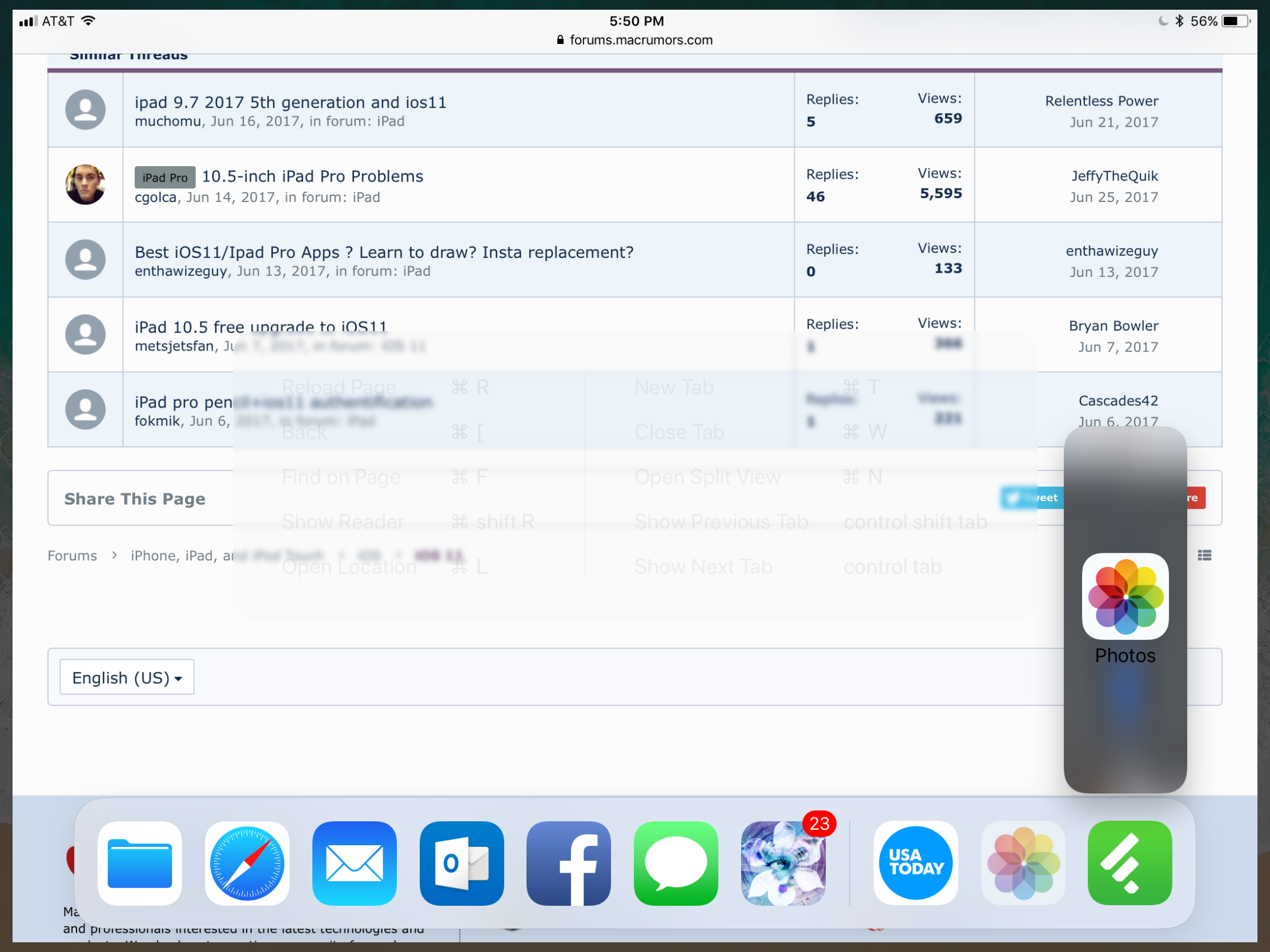Launch Feedly green dock icon

tap(1130, 862)
